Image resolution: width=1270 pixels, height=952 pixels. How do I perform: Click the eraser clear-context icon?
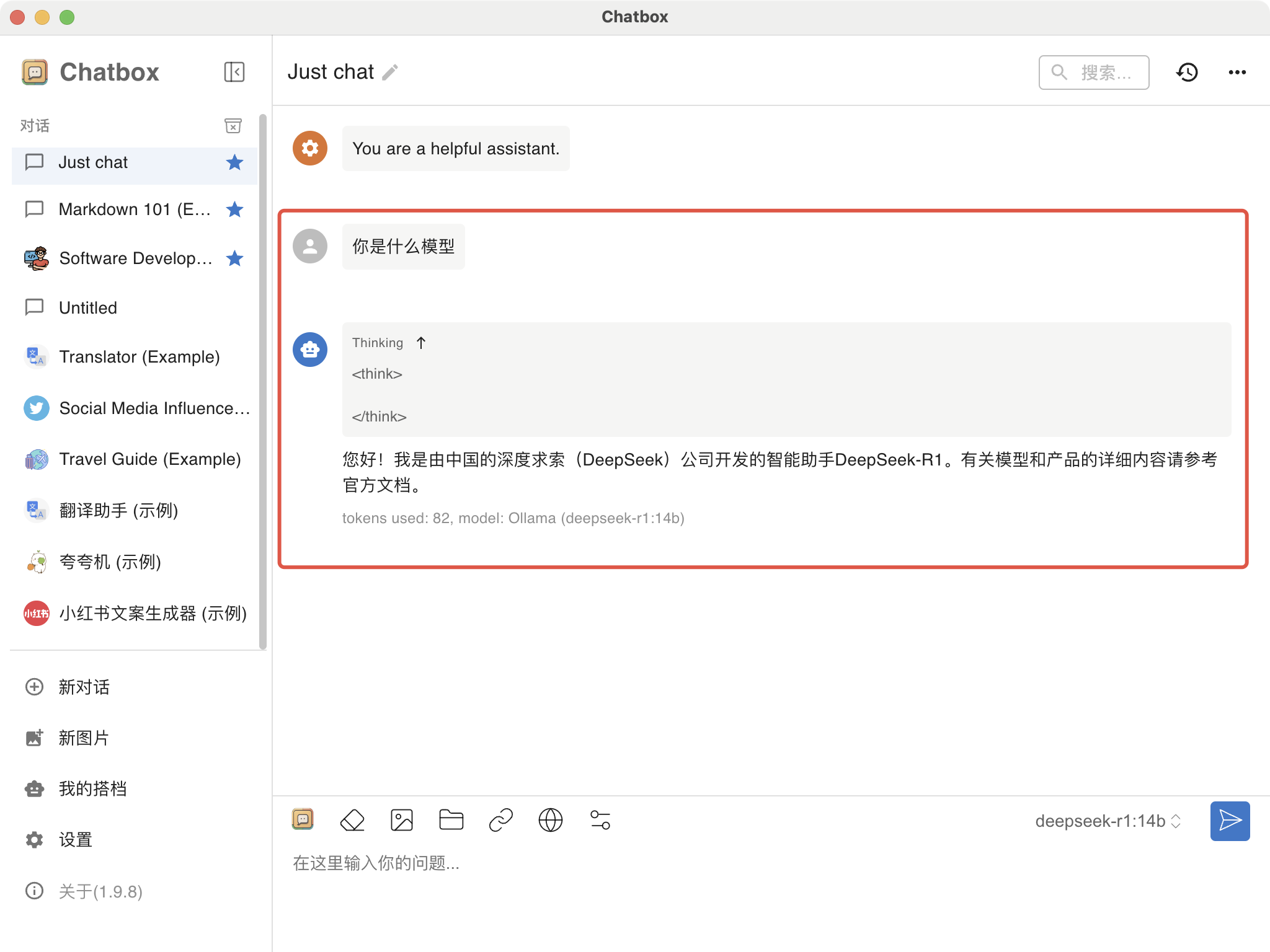click(x=352, y=820)
